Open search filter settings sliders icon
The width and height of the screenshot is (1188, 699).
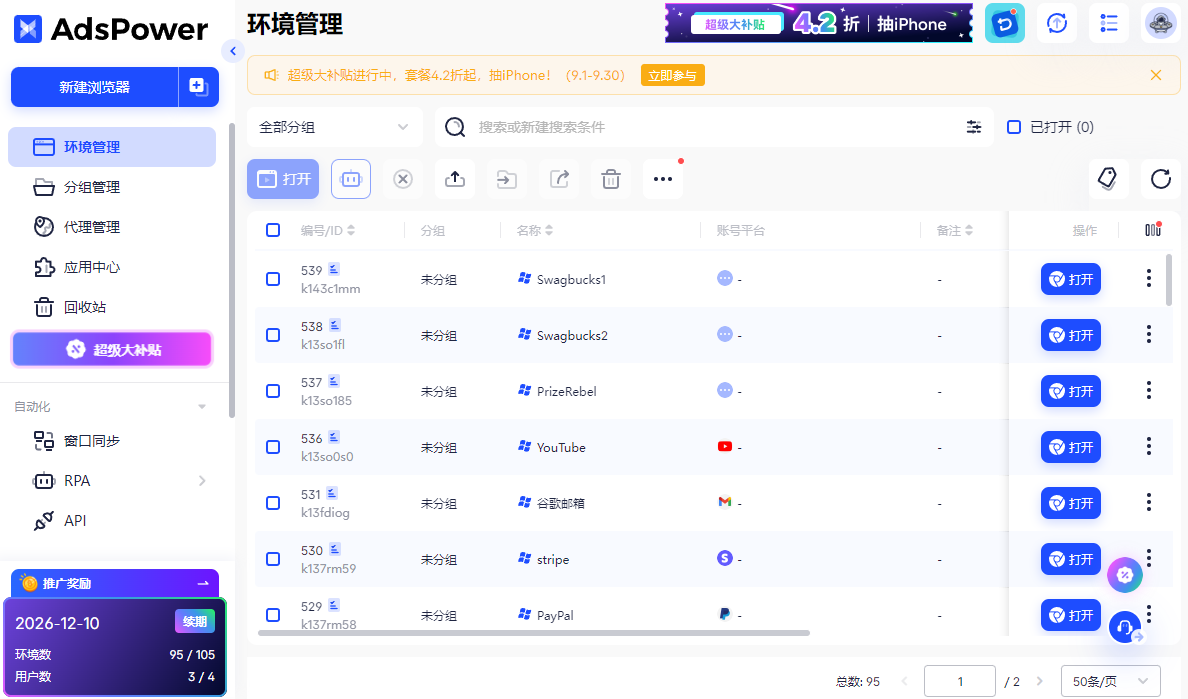pos(974,127)
